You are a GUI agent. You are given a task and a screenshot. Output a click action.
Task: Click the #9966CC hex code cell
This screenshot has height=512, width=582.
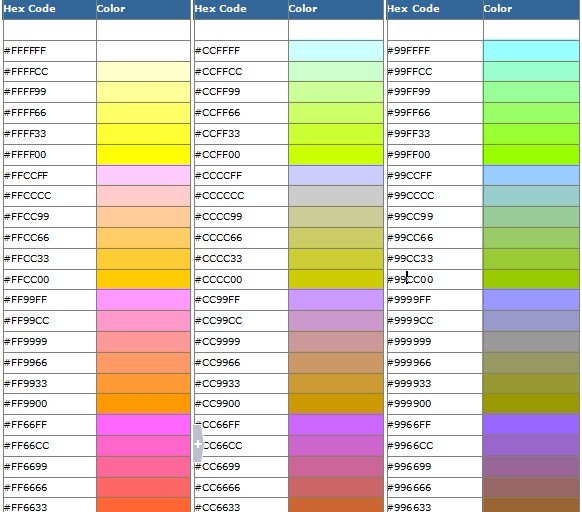coord(435,446)
